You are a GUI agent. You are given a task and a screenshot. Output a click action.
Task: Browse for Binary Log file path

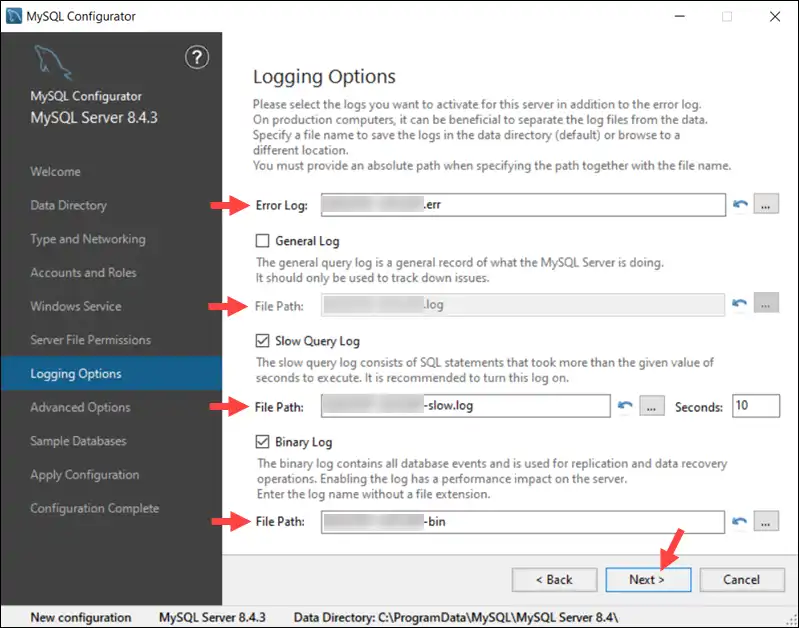pyautogui.click(x=766, y=521)
